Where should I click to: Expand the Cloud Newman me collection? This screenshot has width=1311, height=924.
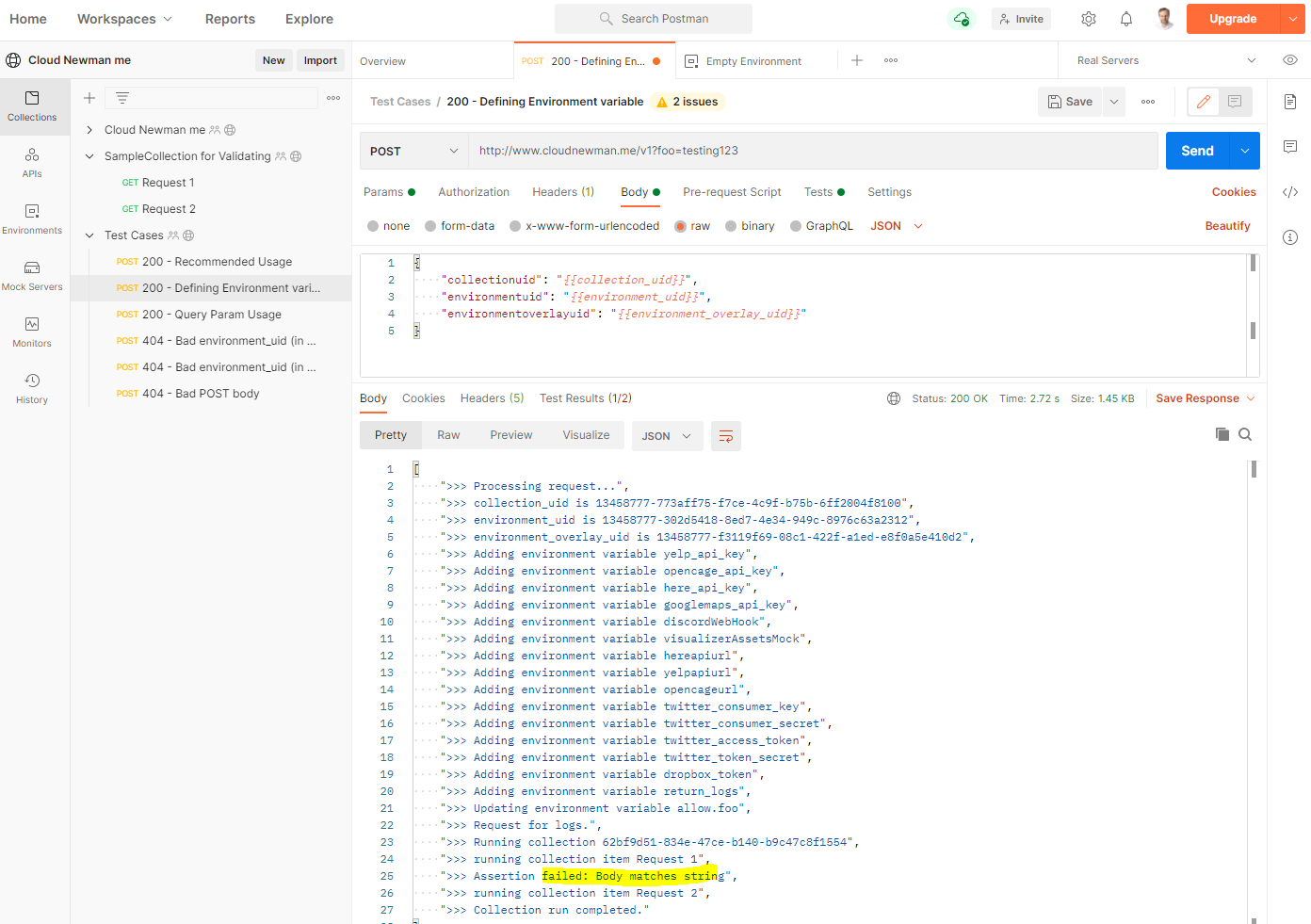point(89,130)
